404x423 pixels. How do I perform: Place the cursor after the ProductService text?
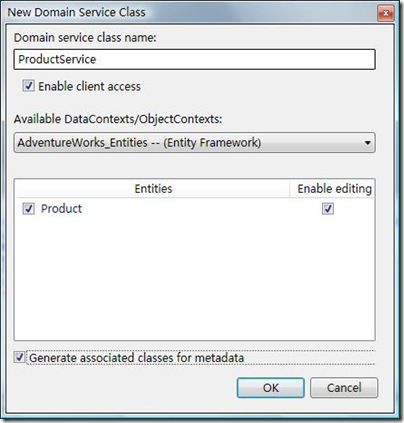[98, 59]
